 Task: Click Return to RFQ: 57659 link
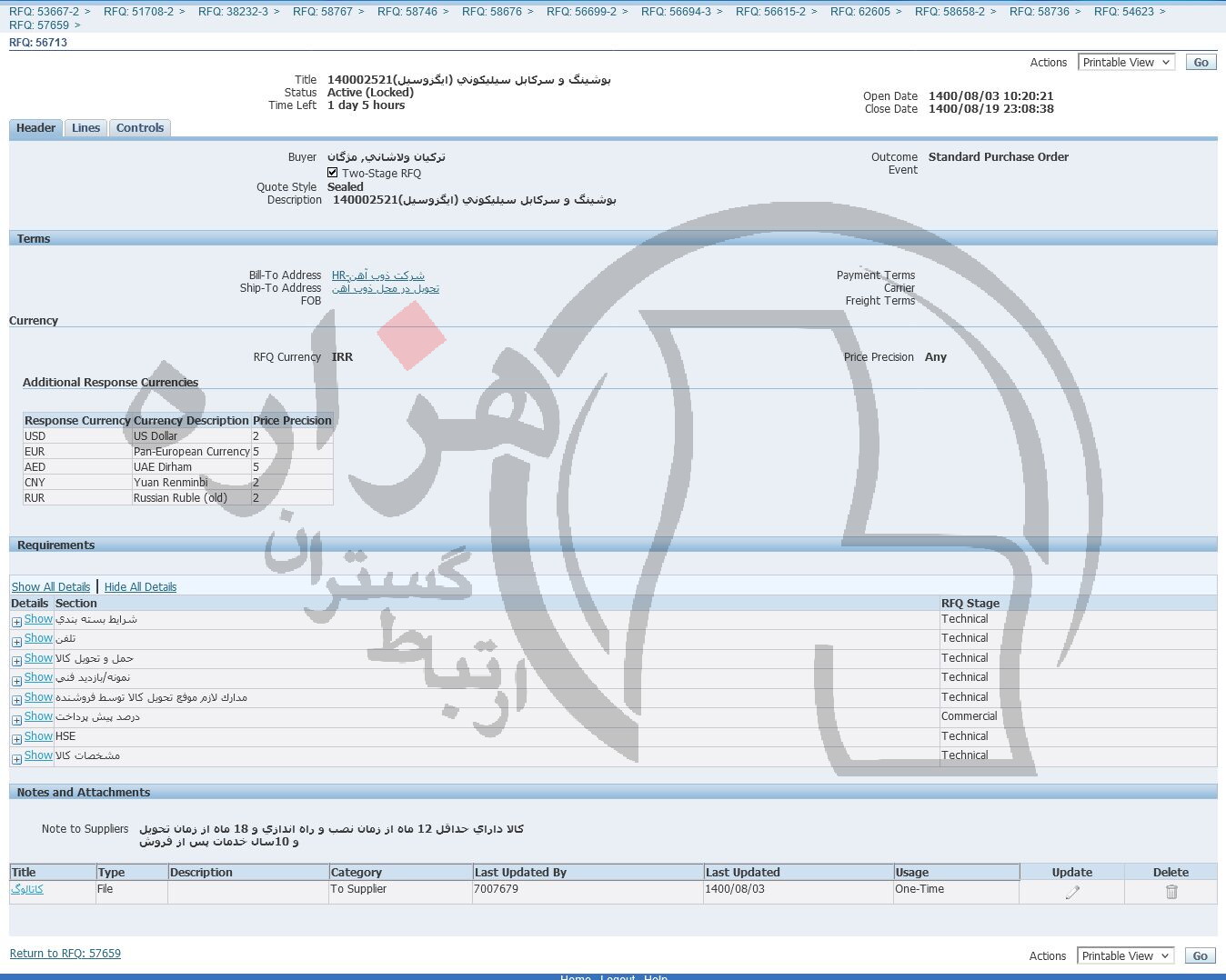(x=65, y=954)
